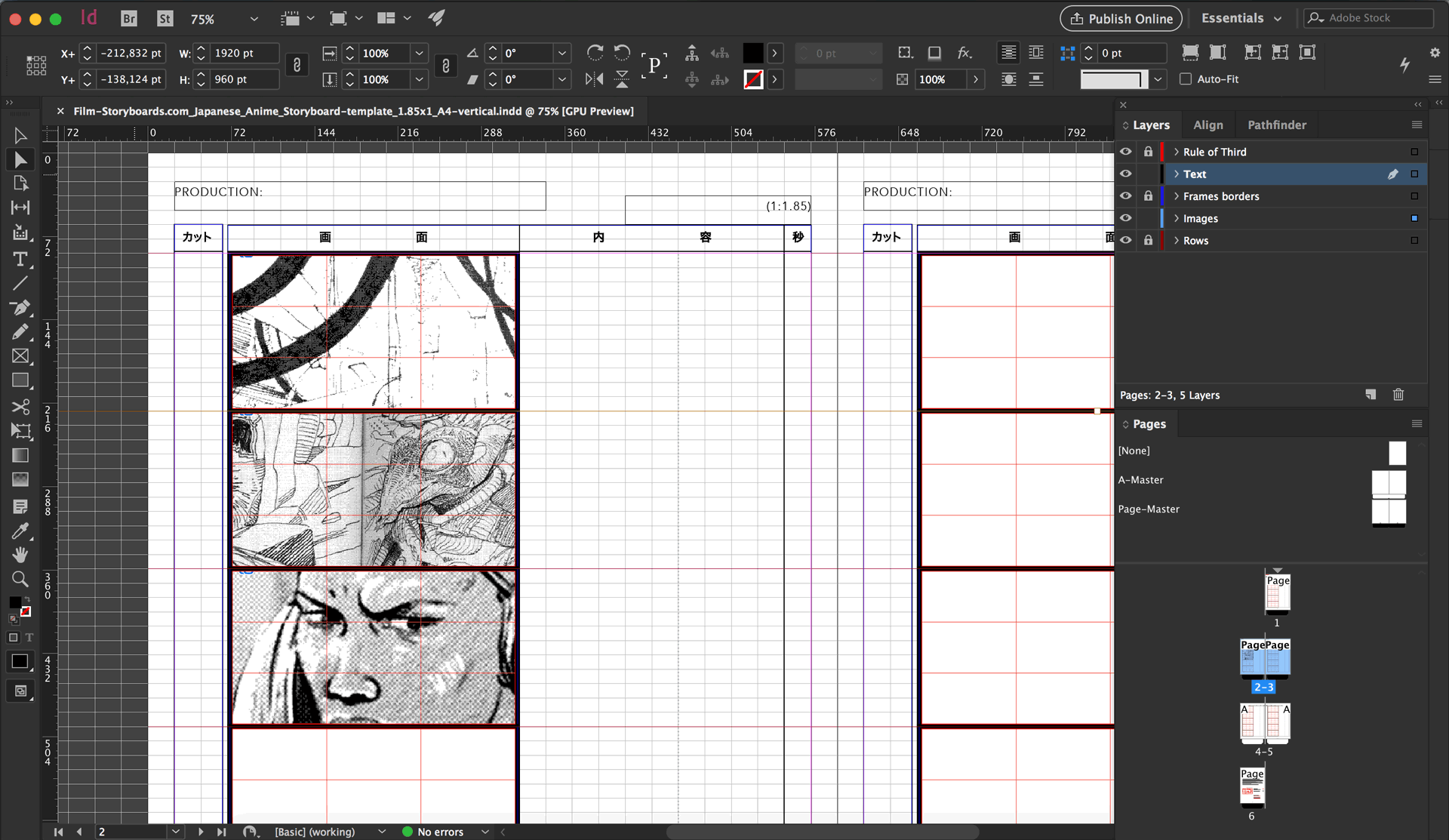Image resolution: width=1449 pixels, height=840 pixels.
Task: Go to the next page arrow
Action: (x=201, y=832)
